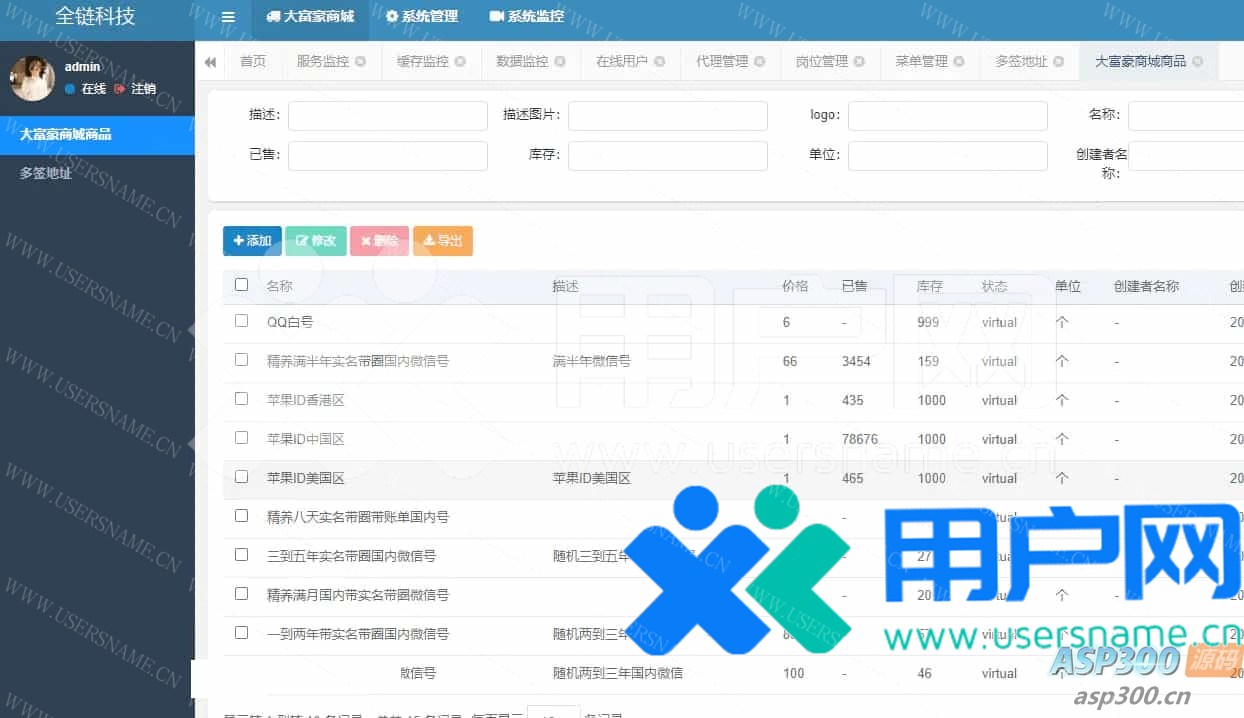Click the tab scroll-left double arrow icon

tap(210, 62)
